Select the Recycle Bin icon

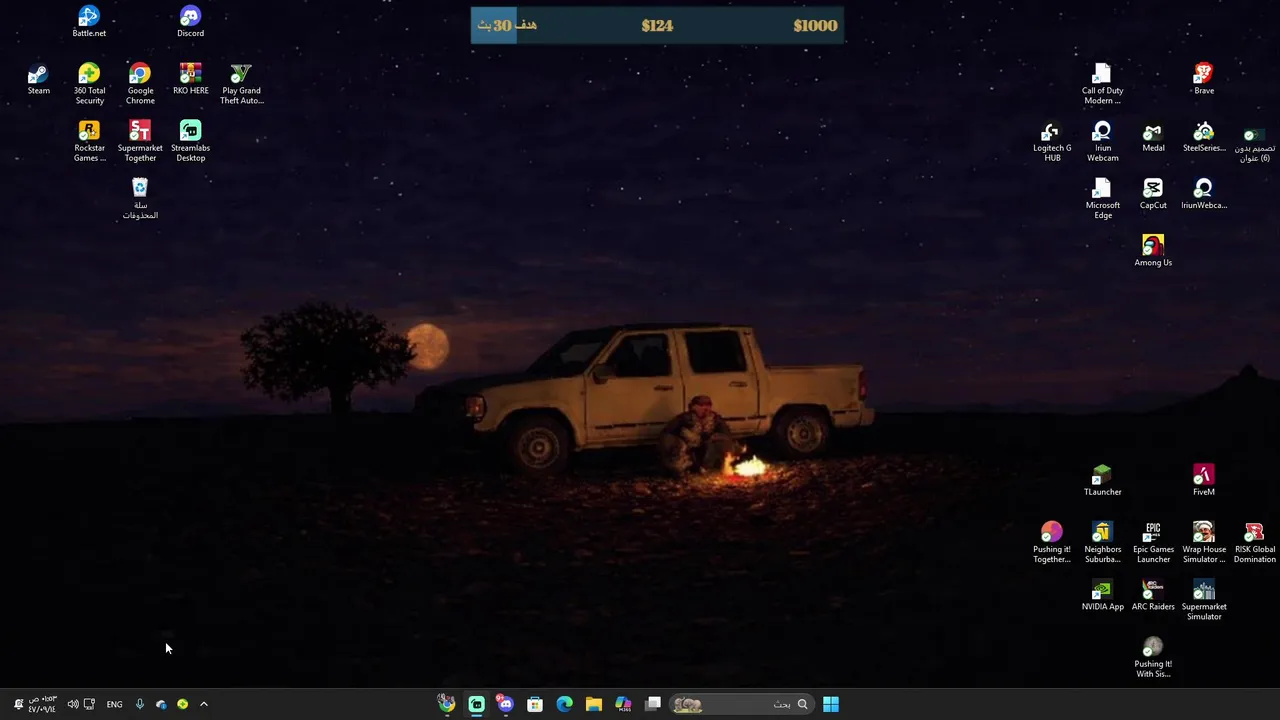click(x=140, y=198)
